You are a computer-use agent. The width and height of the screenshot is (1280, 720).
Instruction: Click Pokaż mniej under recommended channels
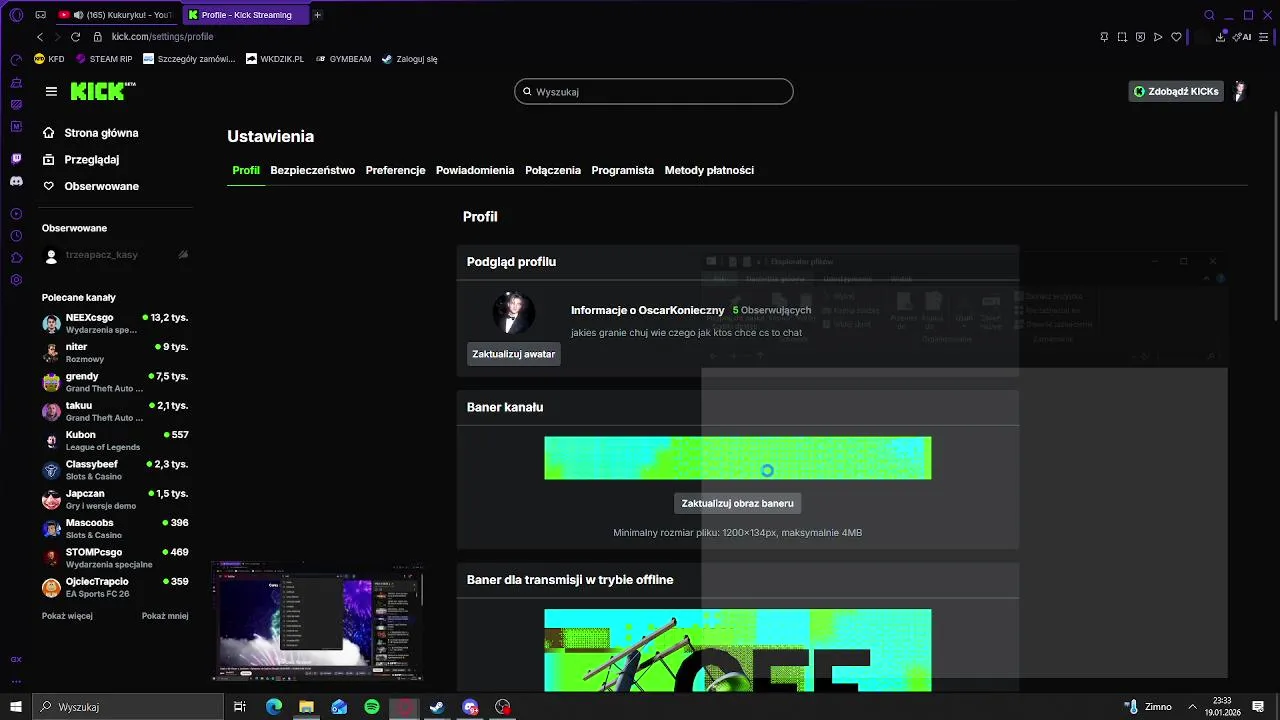tap(165, 616)
